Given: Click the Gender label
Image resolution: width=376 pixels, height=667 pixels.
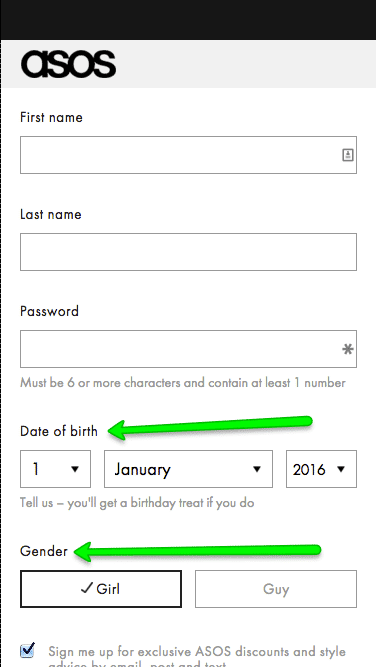Looking at the screenshot, I should (44, 551).
